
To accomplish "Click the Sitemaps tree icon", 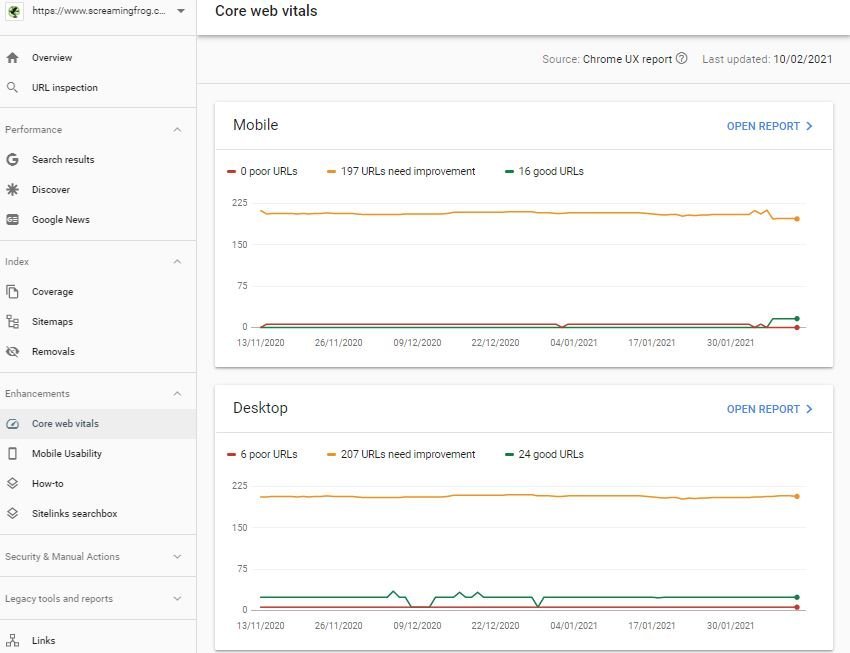I will coord(13,322).
